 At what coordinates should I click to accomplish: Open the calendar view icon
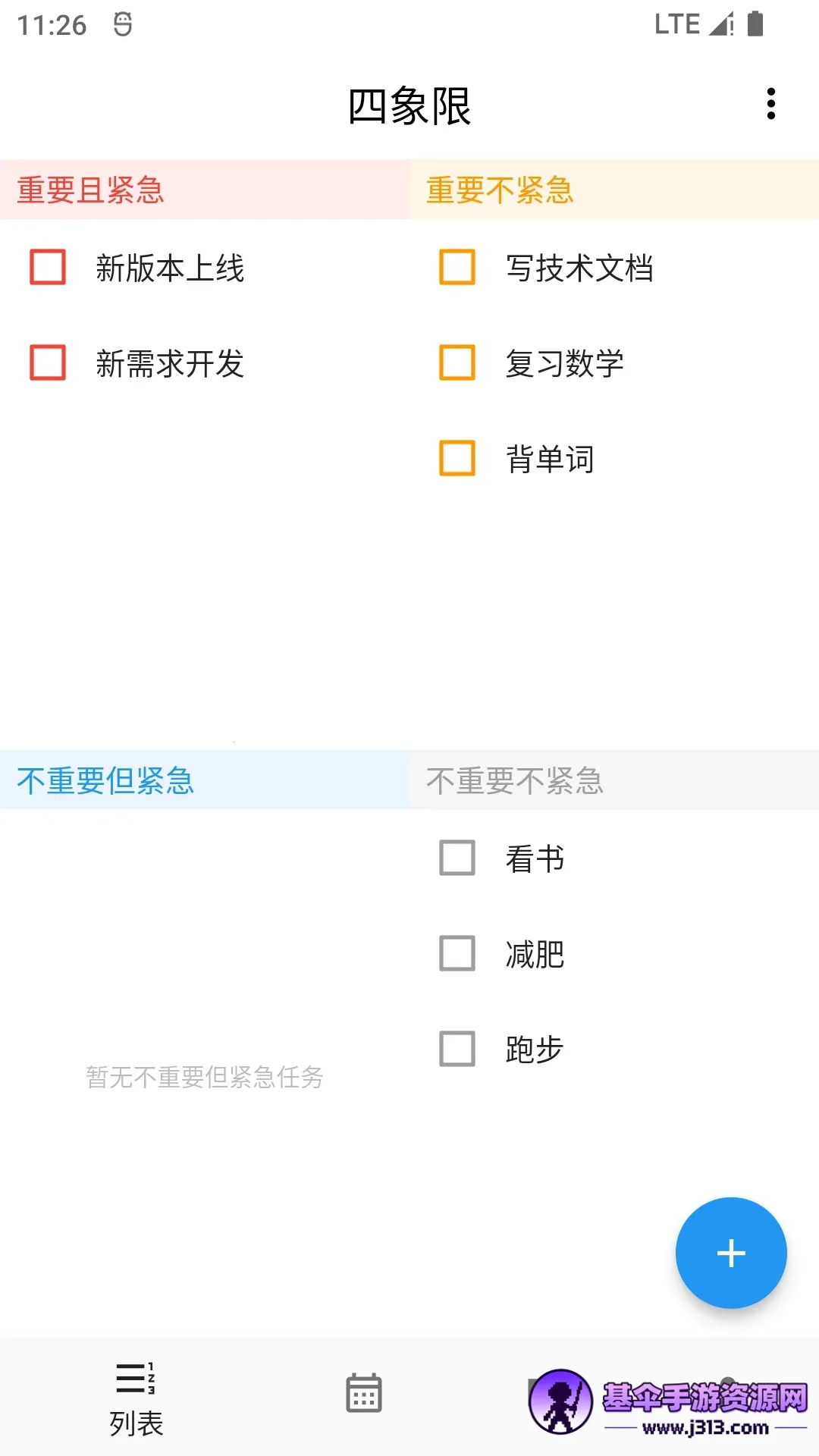364,1393
